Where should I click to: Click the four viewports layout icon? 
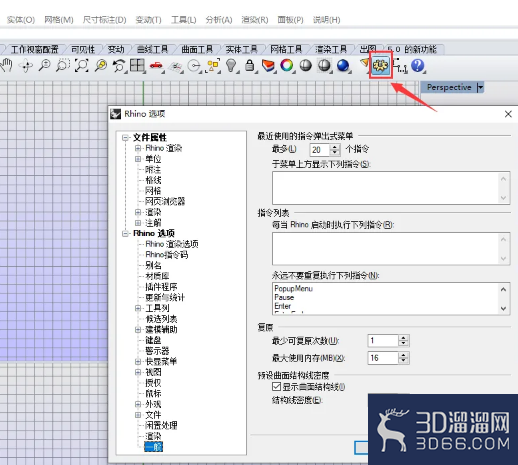(x=137, y=65)
